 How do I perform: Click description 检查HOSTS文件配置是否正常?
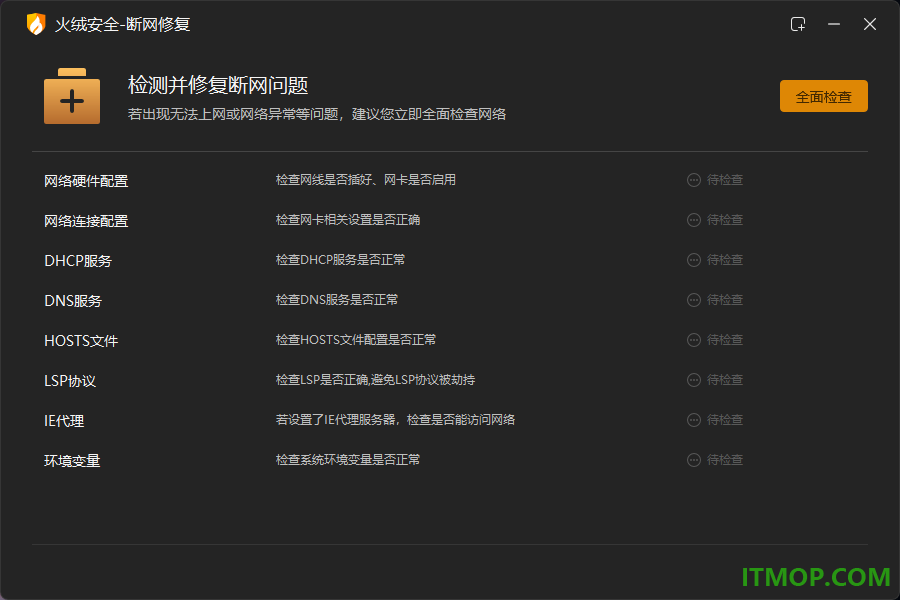[356, 340]
